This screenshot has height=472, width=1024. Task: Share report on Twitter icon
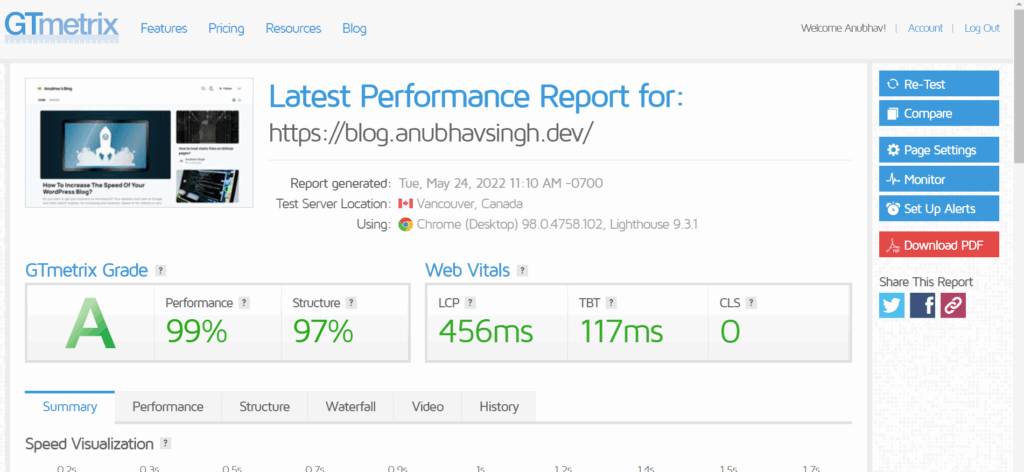[891, 305]
